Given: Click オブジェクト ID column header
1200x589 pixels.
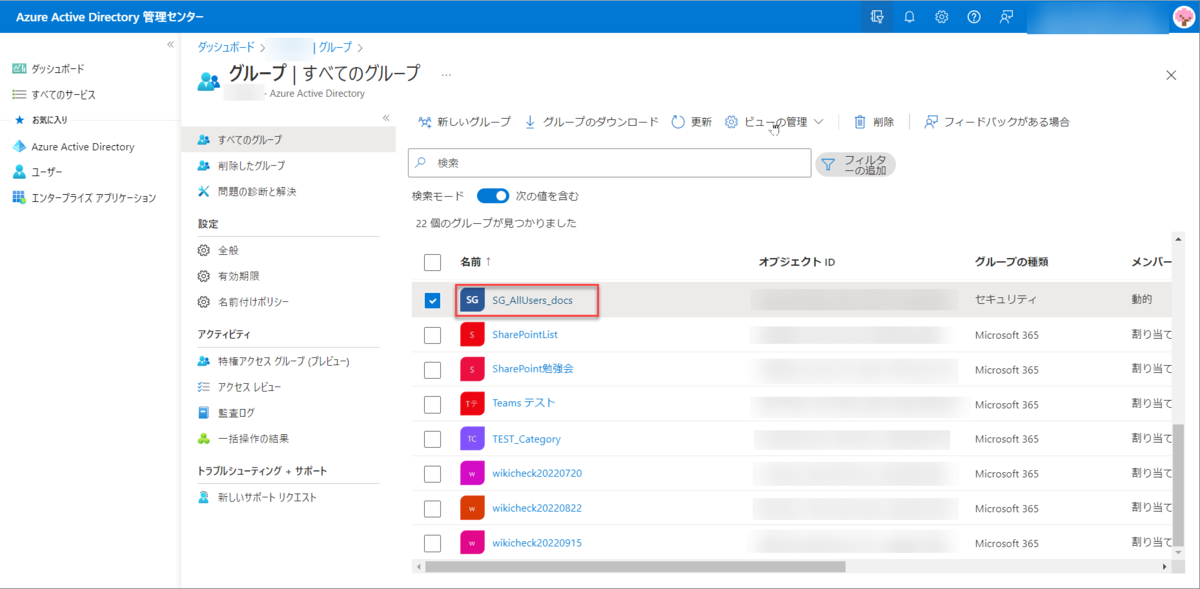Looking at the screenshot, I should point(797,262).
